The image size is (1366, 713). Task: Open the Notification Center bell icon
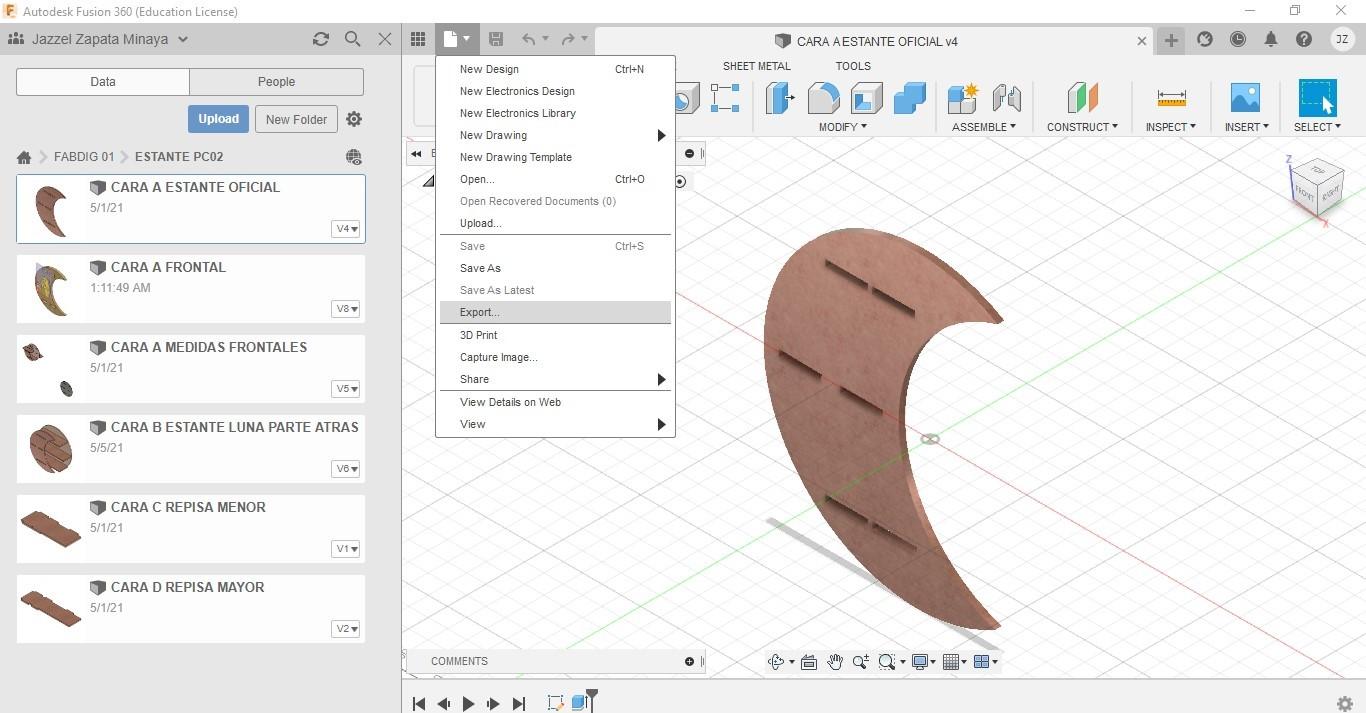point(1271,40)
